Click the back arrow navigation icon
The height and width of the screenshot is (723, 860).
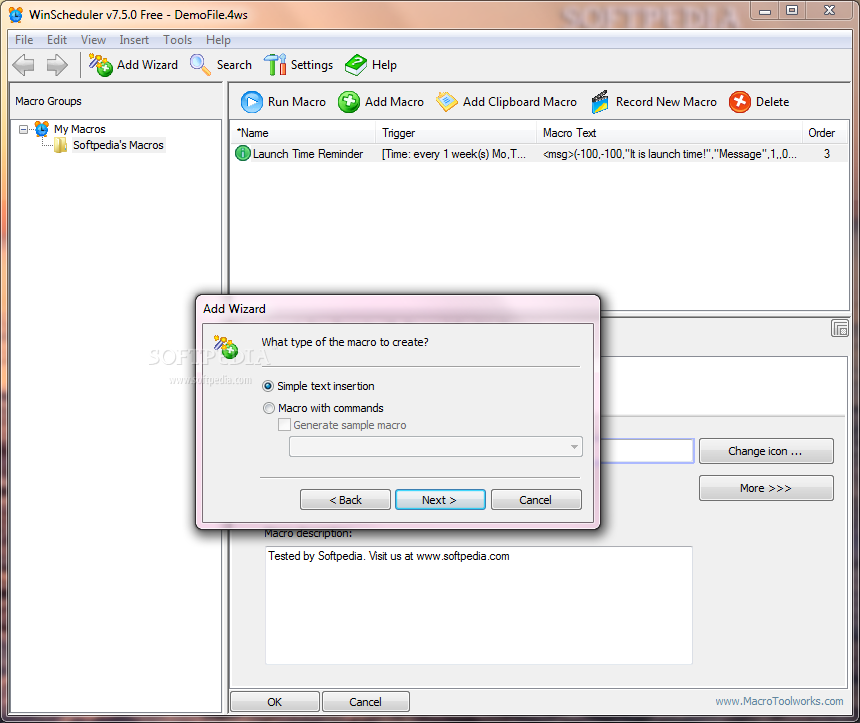[24, 65]
